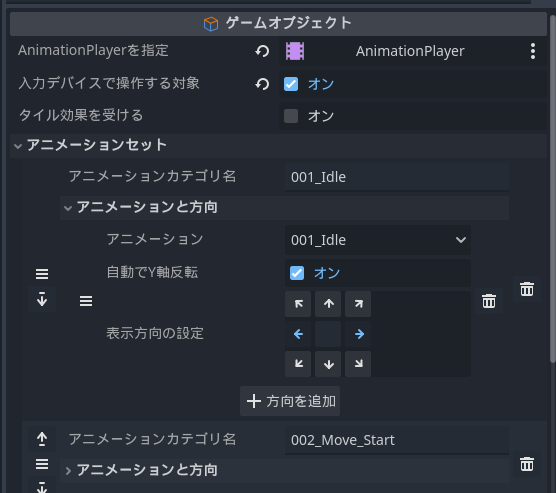Delete the 002_Move_Start animation category
556x493 pixels.
pos(527,464)
